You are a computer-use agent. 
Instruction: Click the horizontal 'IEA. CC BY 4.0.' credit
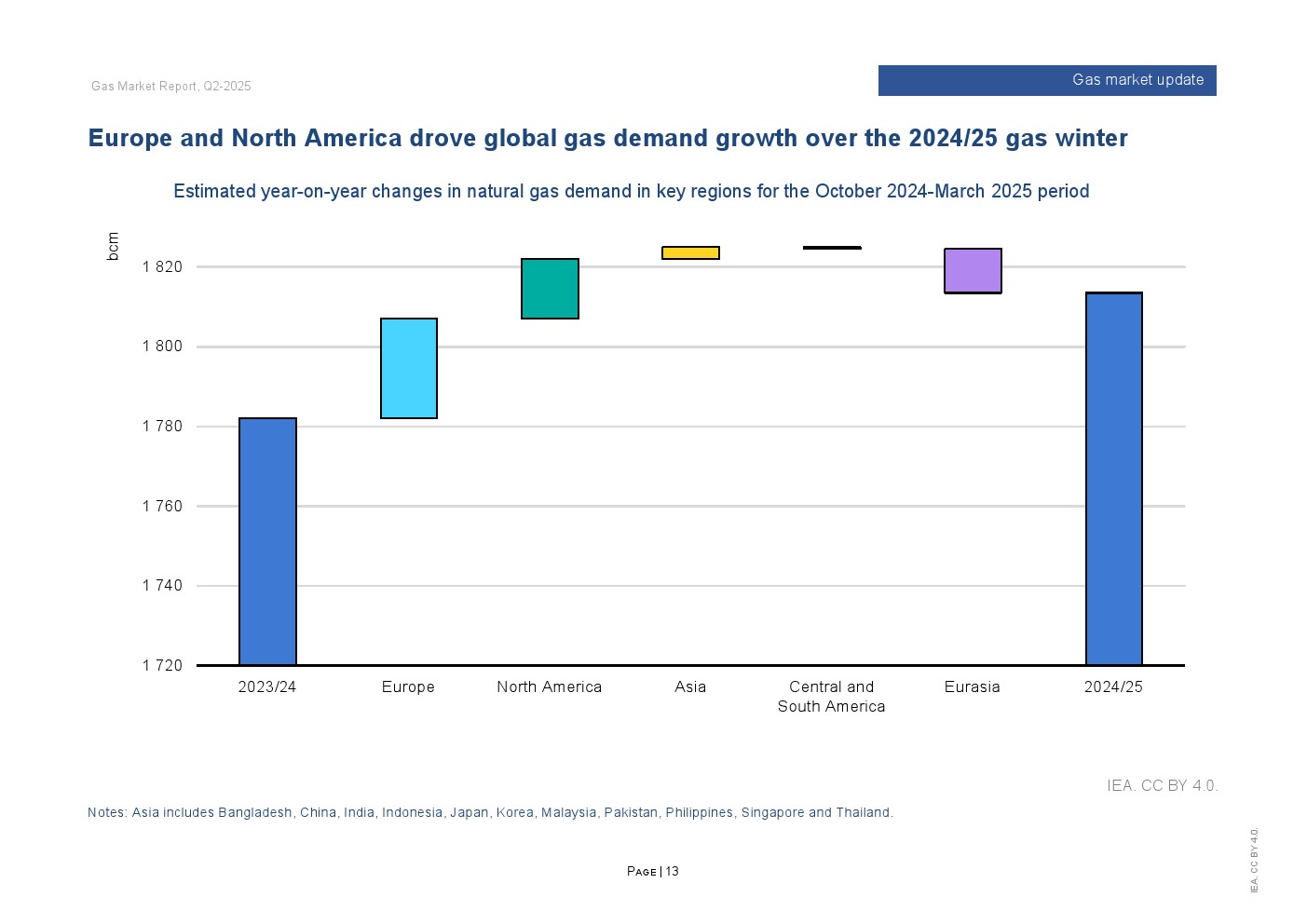point(1162,786)
